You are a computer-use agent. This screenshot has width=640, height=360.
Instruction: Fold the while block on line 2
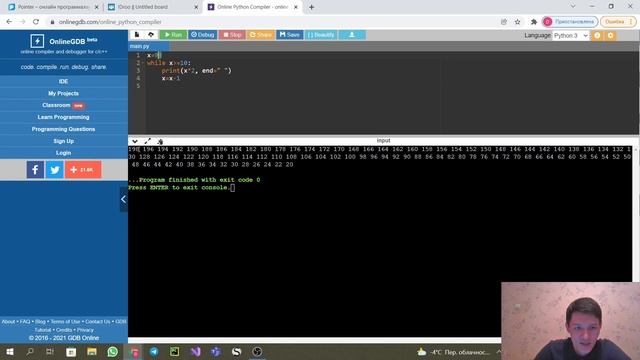(143, 63)
